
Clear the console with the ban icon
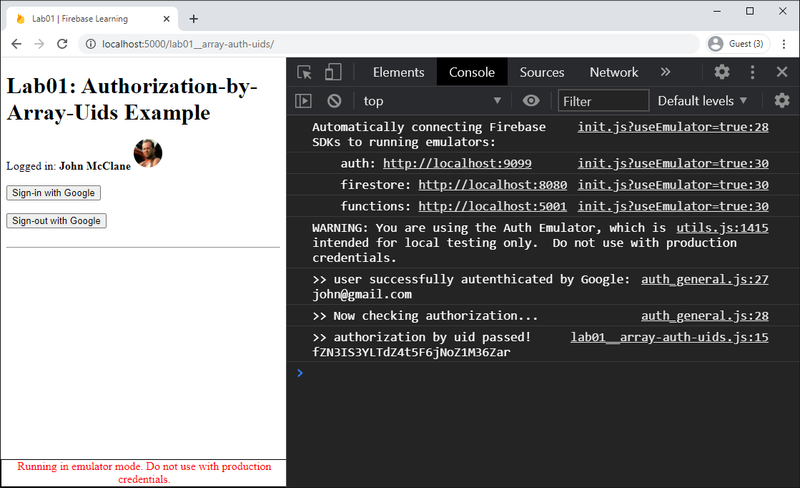(x=334, y=101)
